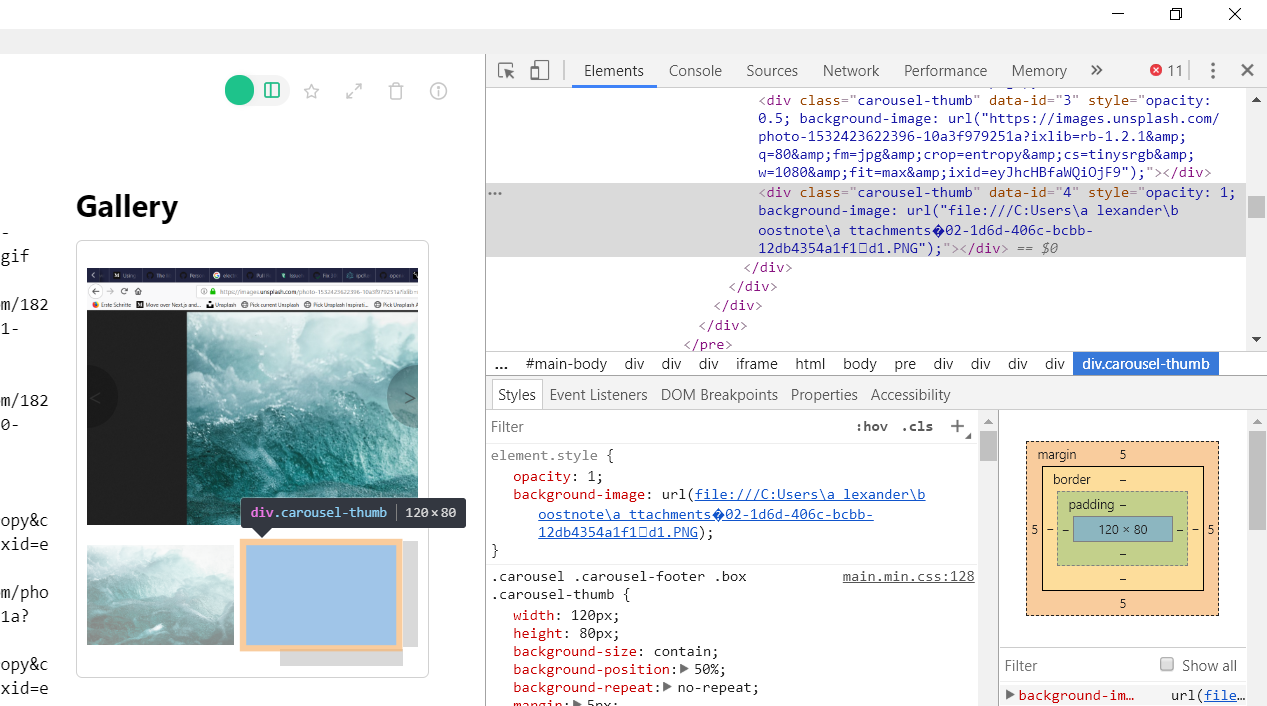Expand note to fullscreen icon
1267x706 pixels.
click(354, 91)
